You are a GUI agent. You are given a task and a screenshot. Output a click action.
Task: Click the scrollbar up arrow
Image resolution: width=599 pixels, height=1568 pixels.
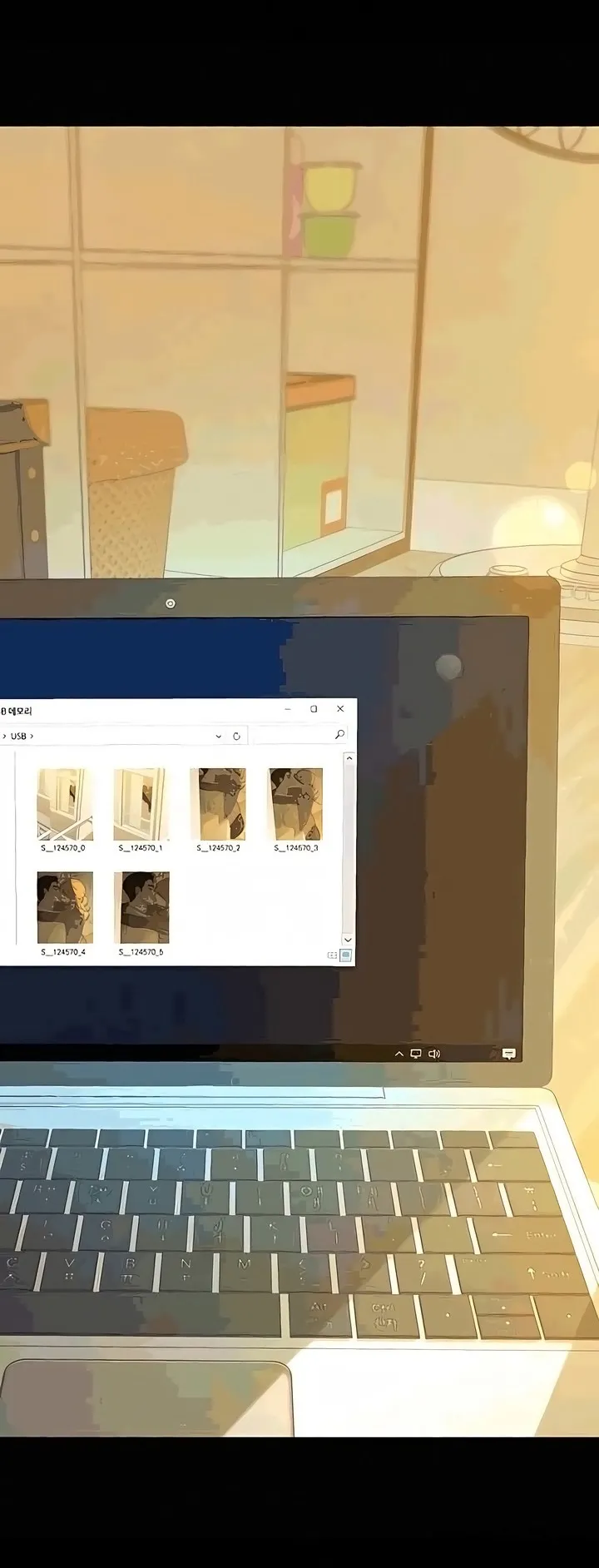tap(349, 758)
